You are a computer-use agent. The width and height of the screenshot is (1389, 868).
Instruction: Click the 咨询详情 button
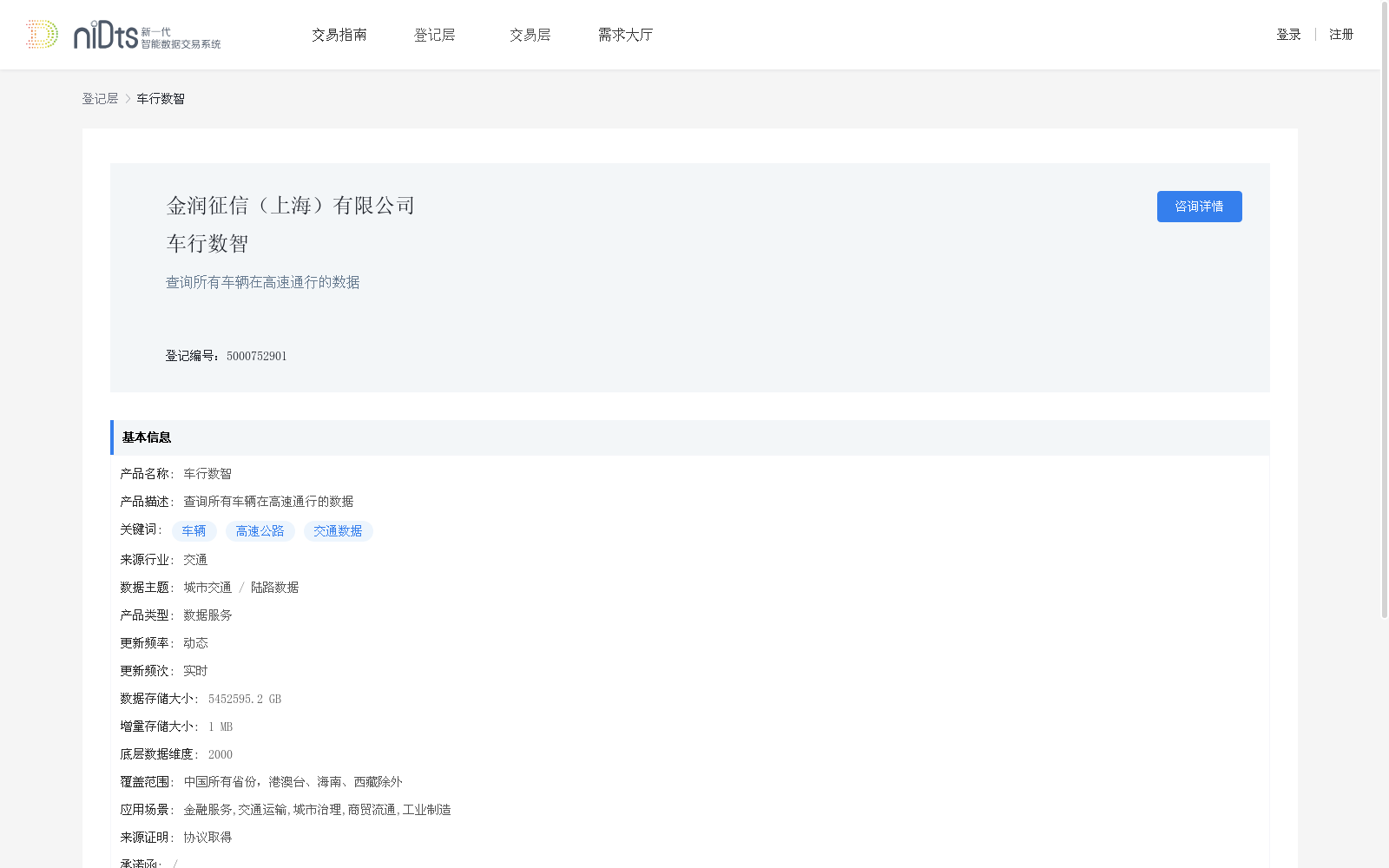click(1199, 207)
